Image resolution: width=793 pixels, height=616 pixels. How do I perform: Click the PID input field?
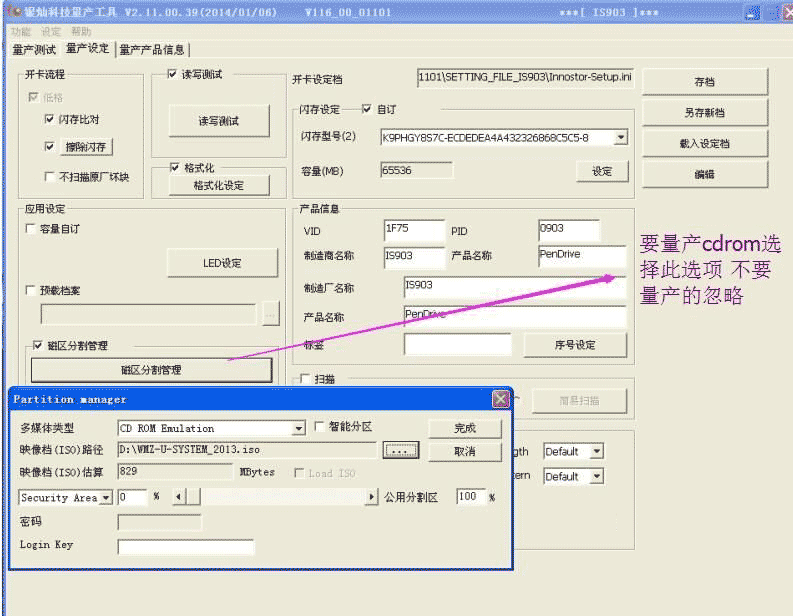click(569, 230)
